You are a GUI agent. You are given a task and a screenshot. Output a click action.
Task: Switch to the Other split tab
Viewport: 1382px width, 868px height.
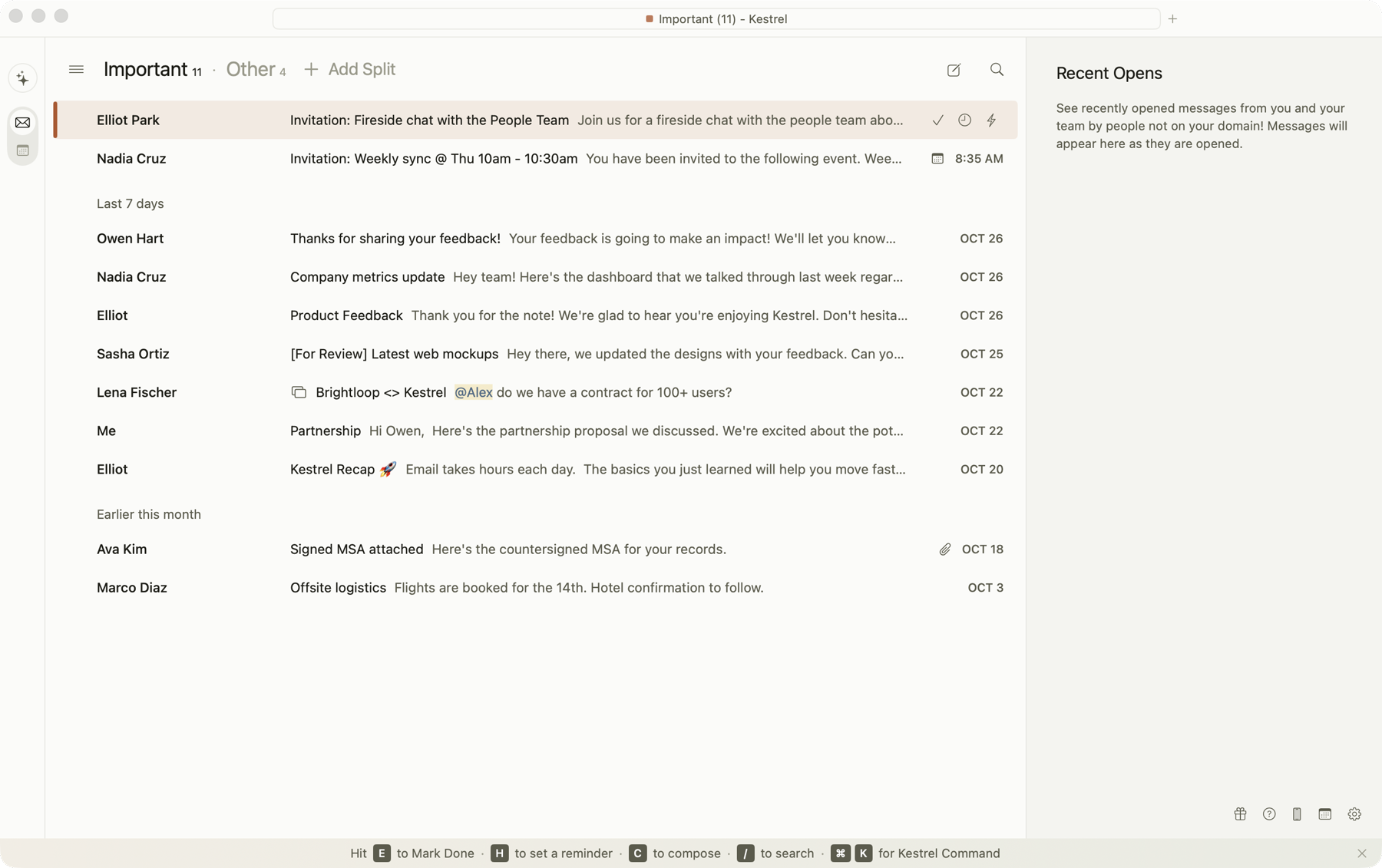[256, 69]
